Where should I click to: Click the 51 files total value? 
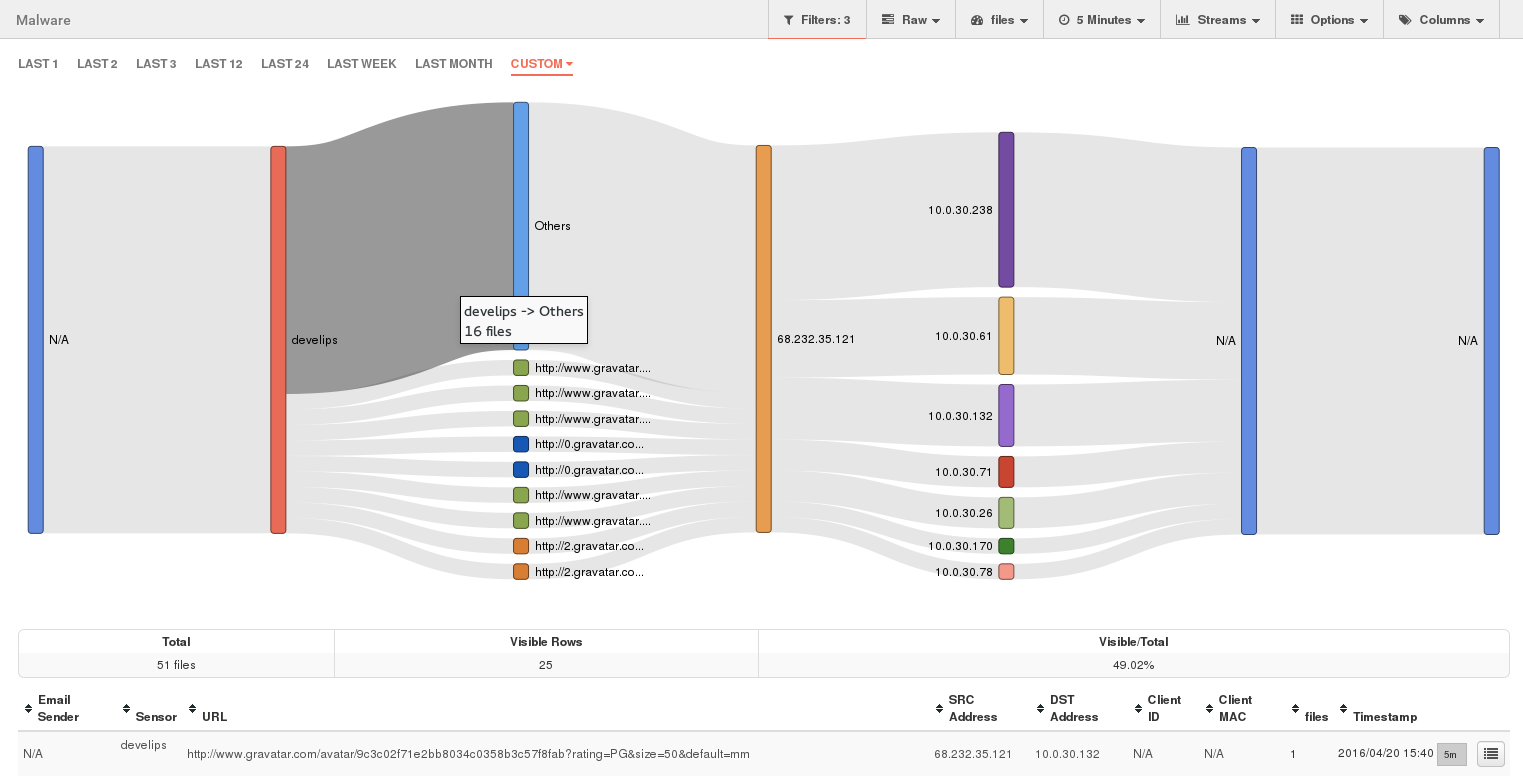pos(176,665)
